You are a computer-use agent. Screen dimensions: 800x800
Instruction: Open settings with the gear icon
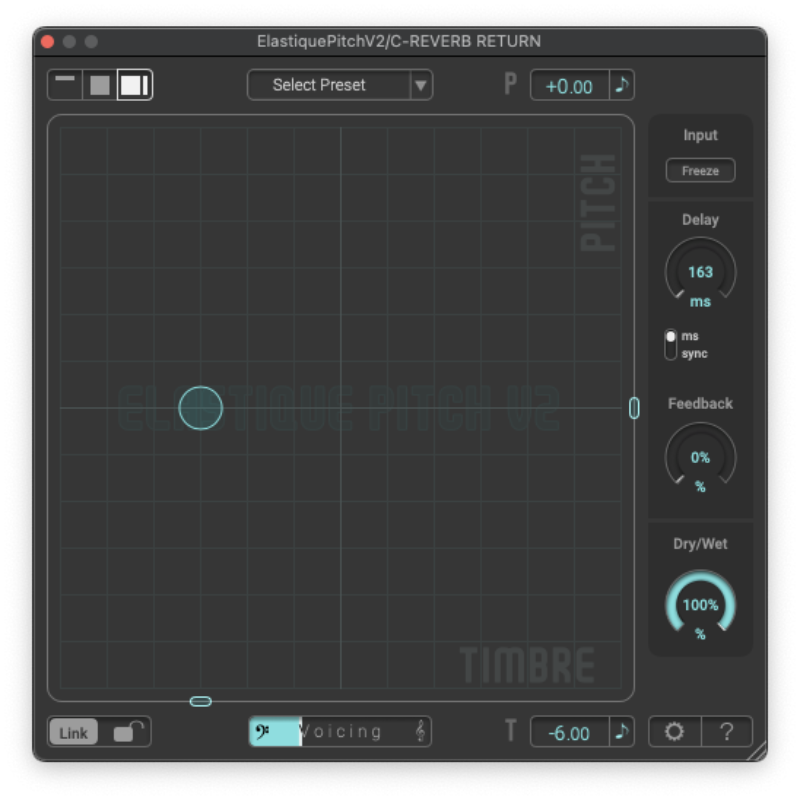[675, 732]
